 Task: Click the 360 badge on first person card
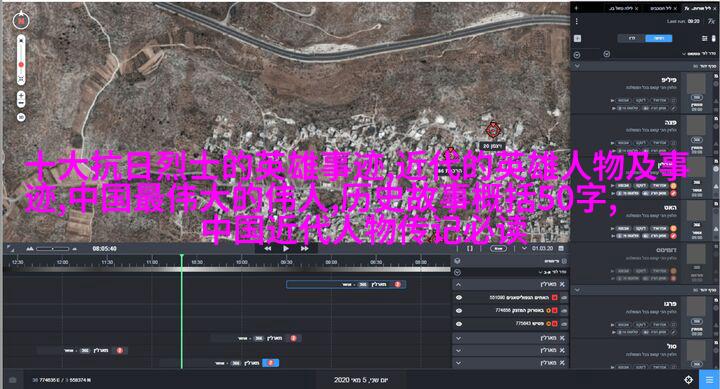tap(697, 97)
